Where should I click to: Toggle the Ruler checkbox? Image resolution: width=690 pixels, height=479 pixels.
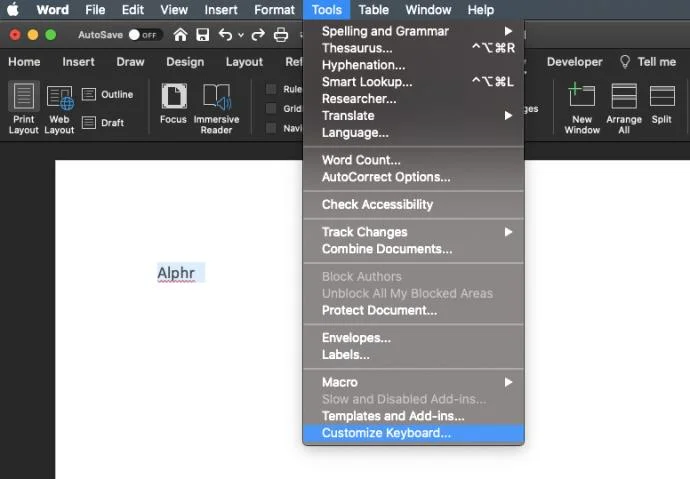(x=271, y=89)
